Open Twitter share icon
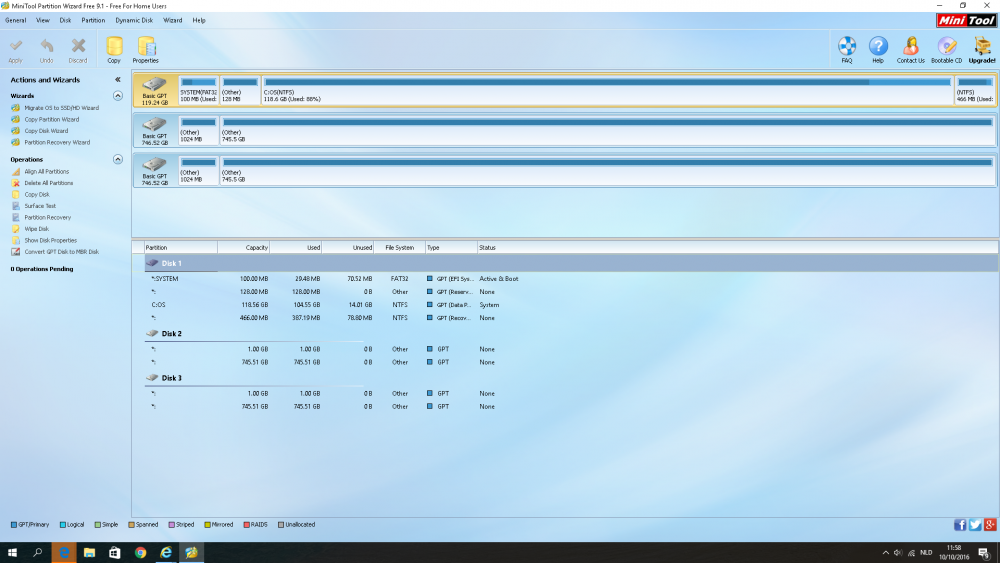This screenshot has height=563, width=1000. [975, 525]
